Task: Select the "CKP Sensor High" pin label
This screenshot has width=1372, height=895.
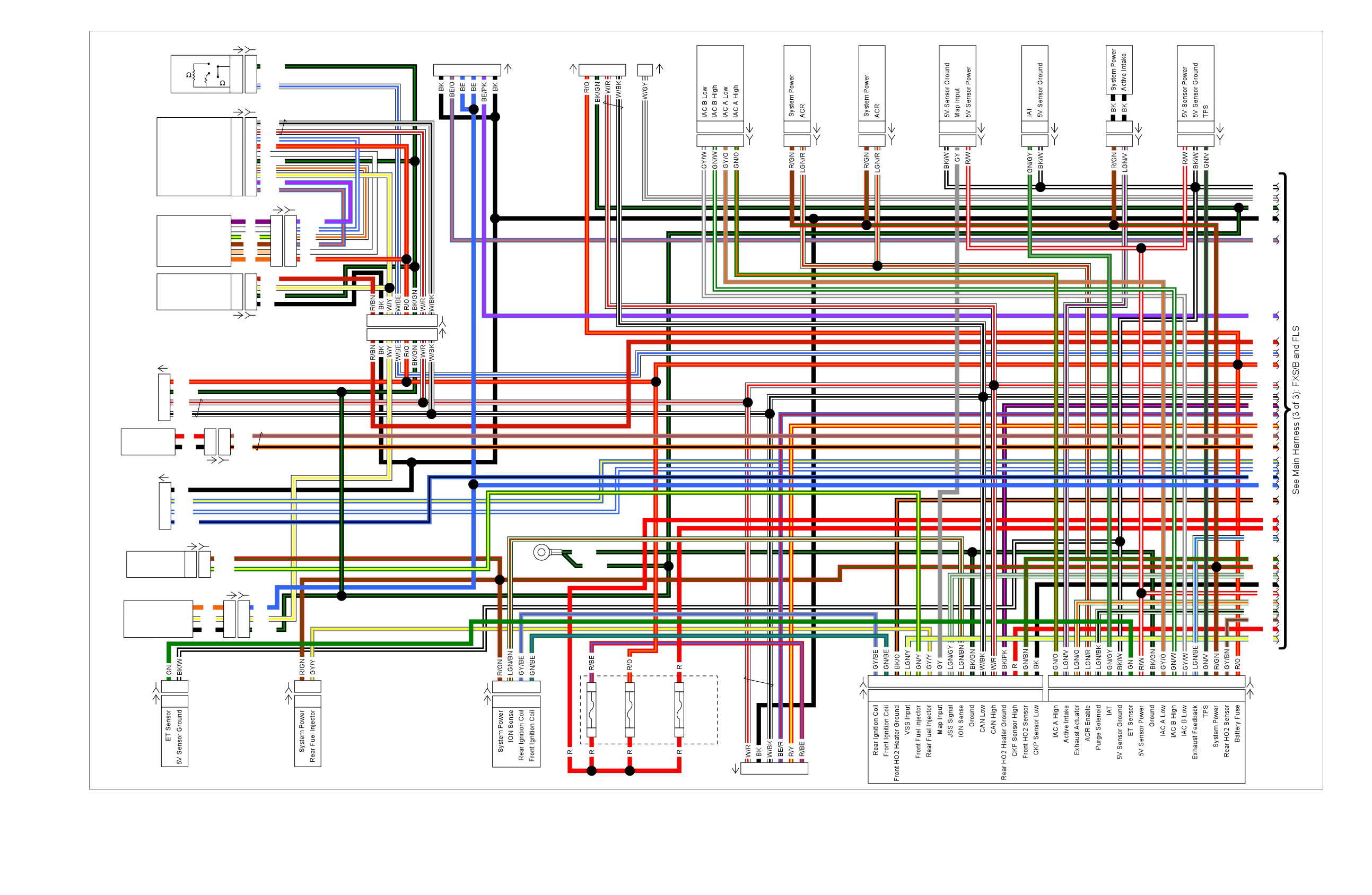Action: tap(1015, 731)
